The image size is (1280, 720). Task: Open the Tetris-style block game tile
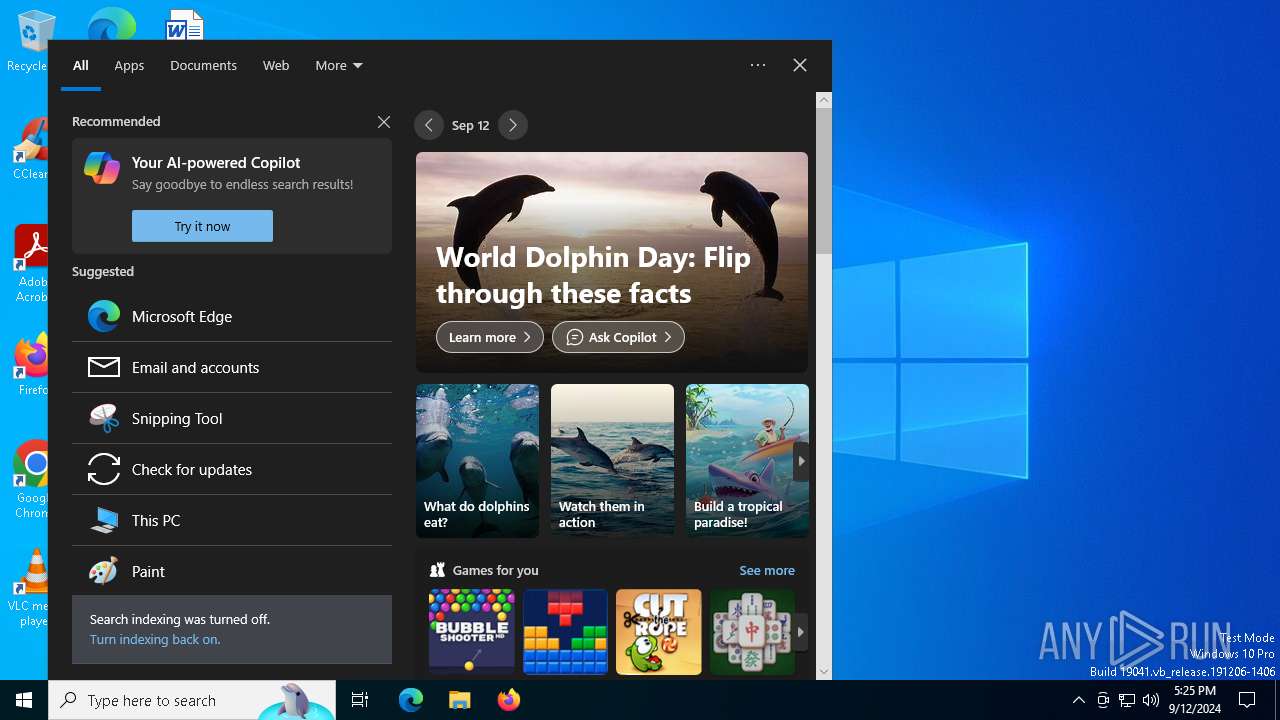565,631
